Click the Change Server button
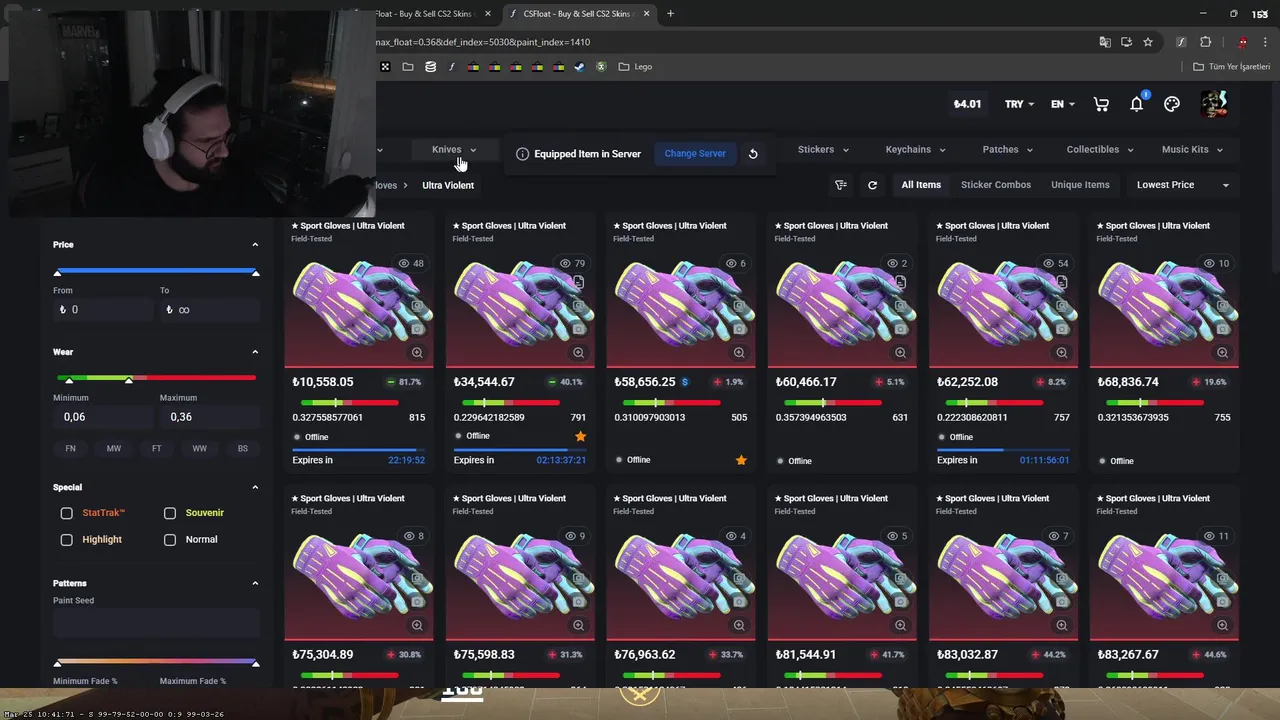The image size is (1280, 720). coord(695,154)
